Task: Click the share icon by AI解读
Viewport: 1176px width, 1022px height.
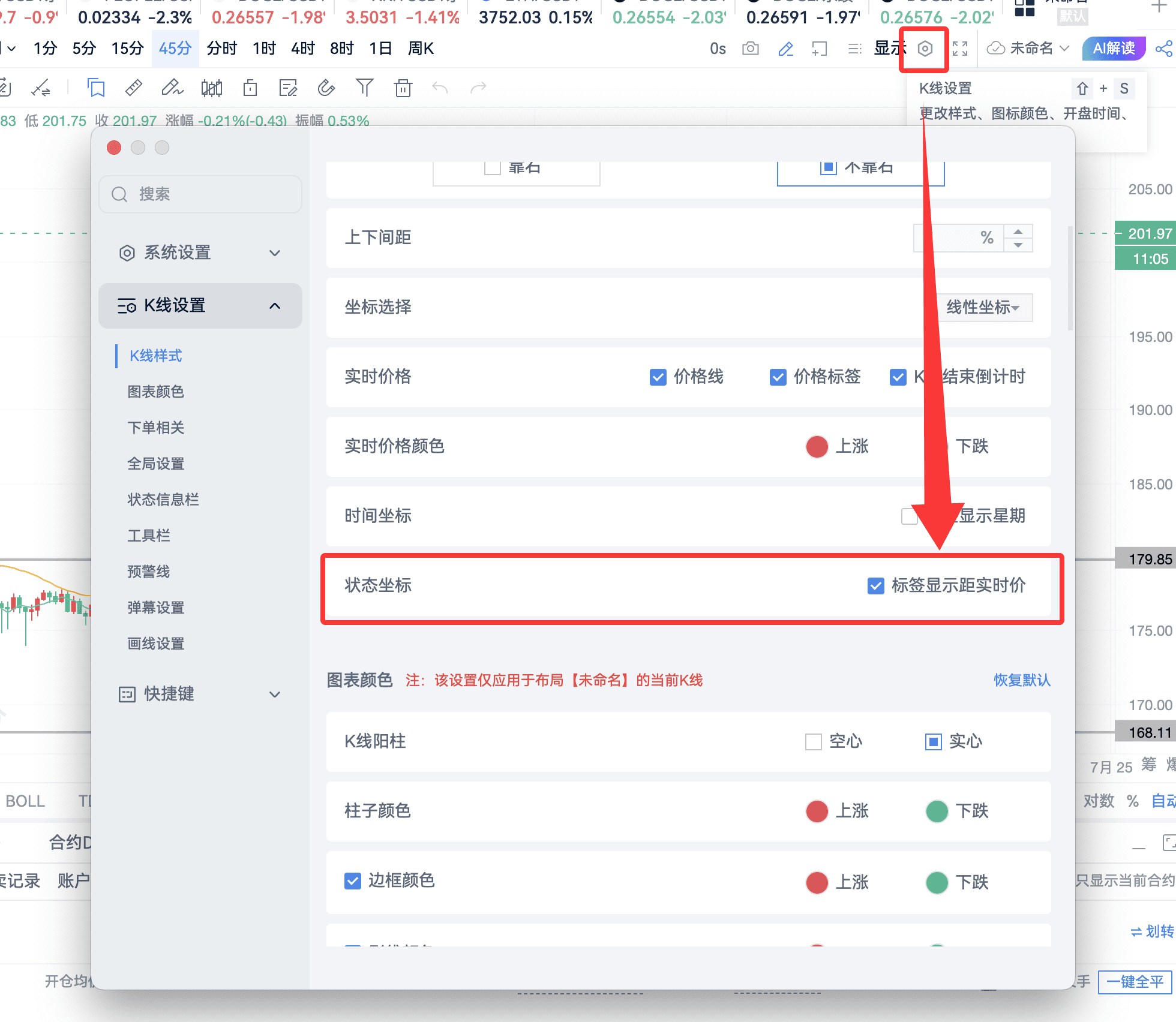Action: tap(1163, 49)
